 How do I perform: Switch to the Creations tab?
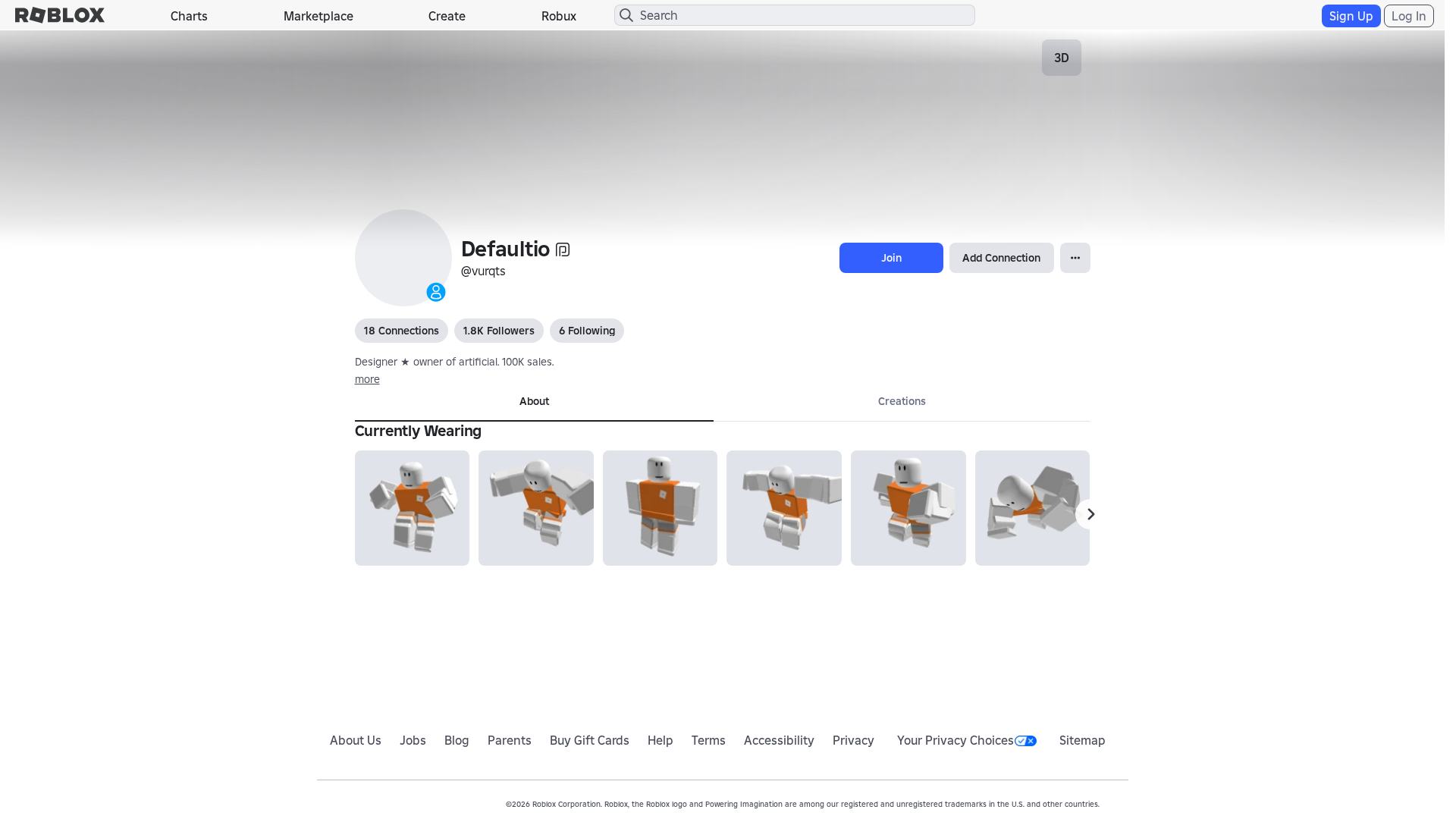coord(902,402)
